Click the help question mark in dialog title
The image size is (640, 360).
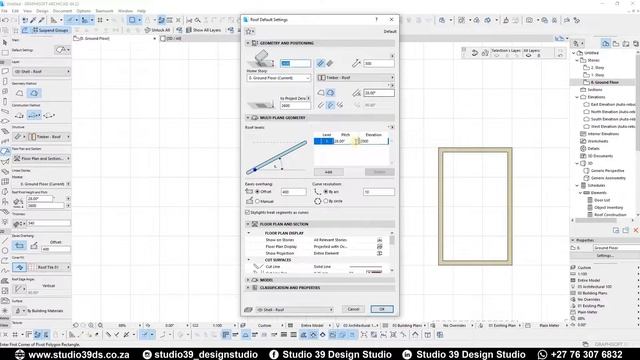click(376, 19)
